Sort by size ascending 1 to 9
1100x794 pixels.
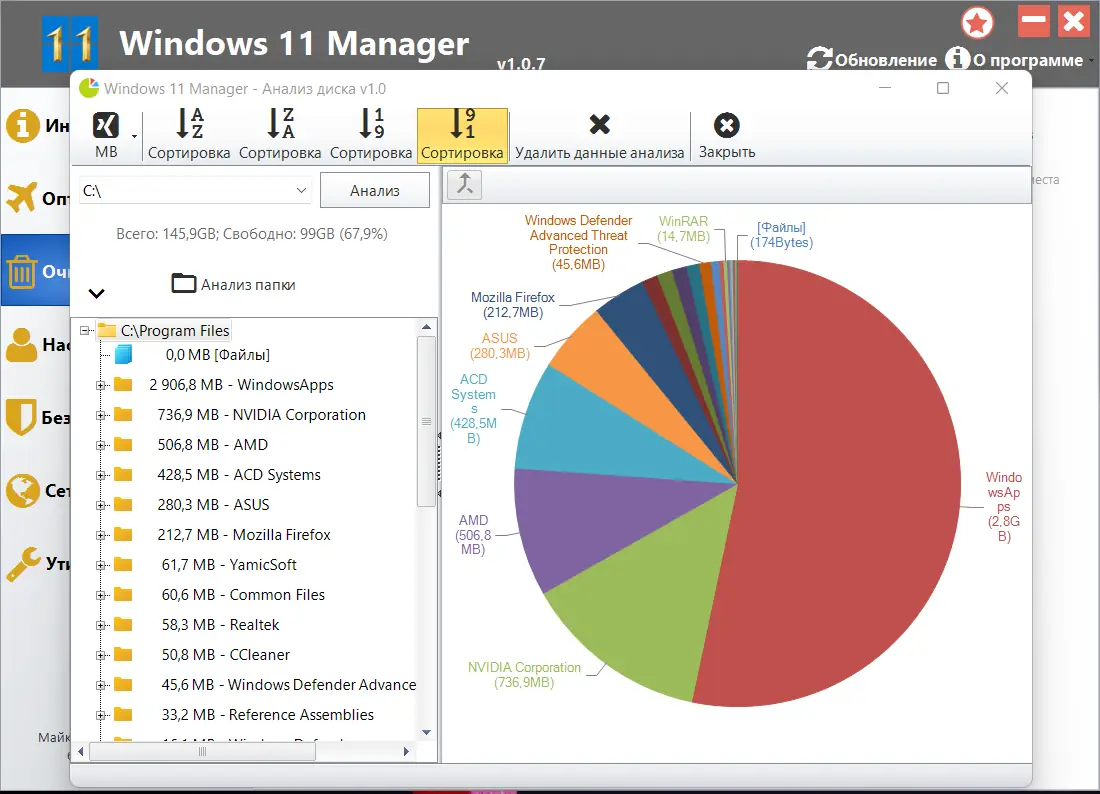(x=371, y=135)
